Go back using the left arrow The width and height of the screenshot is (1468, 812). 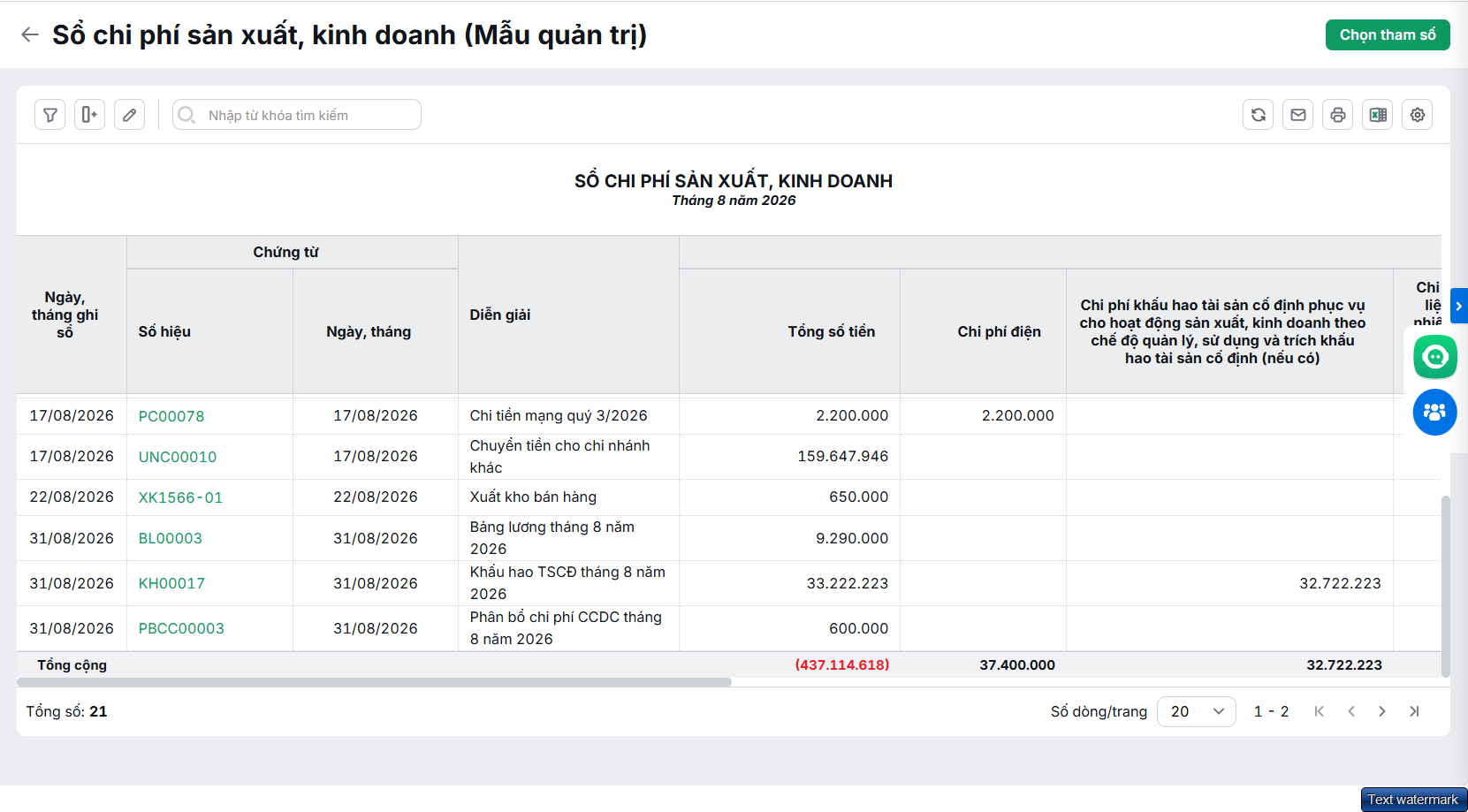[x=30, y=34]
